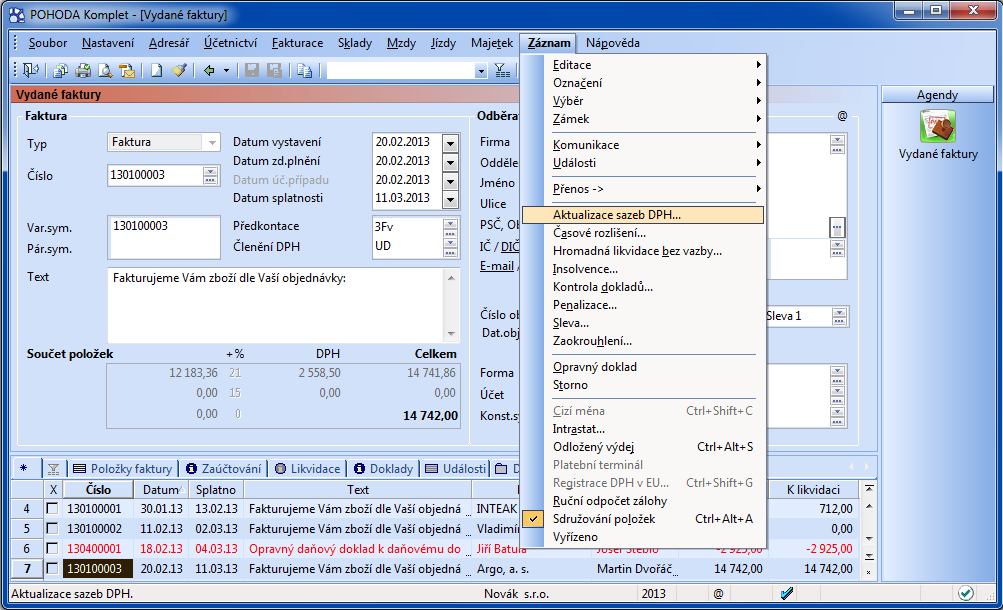The image size is (1003, 610).
Task: Expand the Komunikace submenu
Action: 643,145
